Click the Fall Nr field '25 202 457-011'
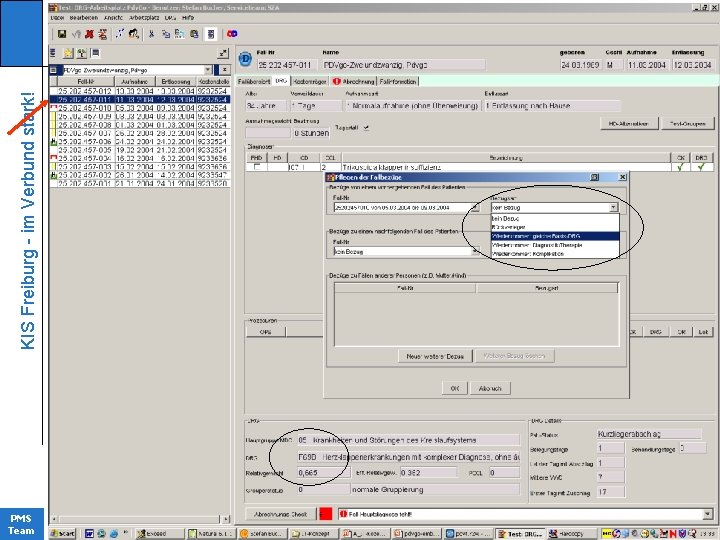The width and height of the screenshot is (720, 540). 285,65
